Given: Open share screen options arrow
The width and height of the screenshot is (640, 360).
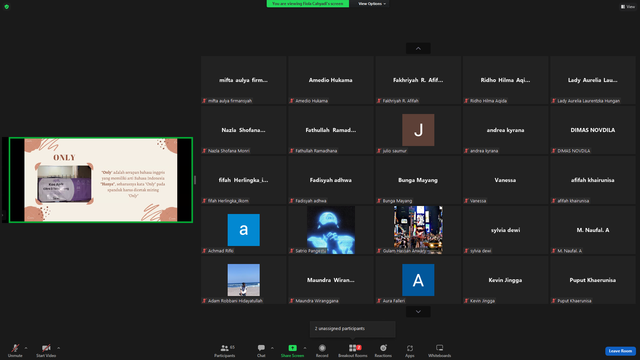Looking at the screenshot, I should (x=305, y=348).
